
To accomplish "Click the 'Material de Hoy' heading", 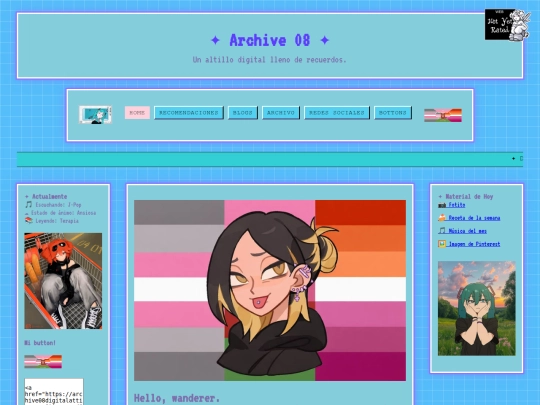I will pos(466,197).
